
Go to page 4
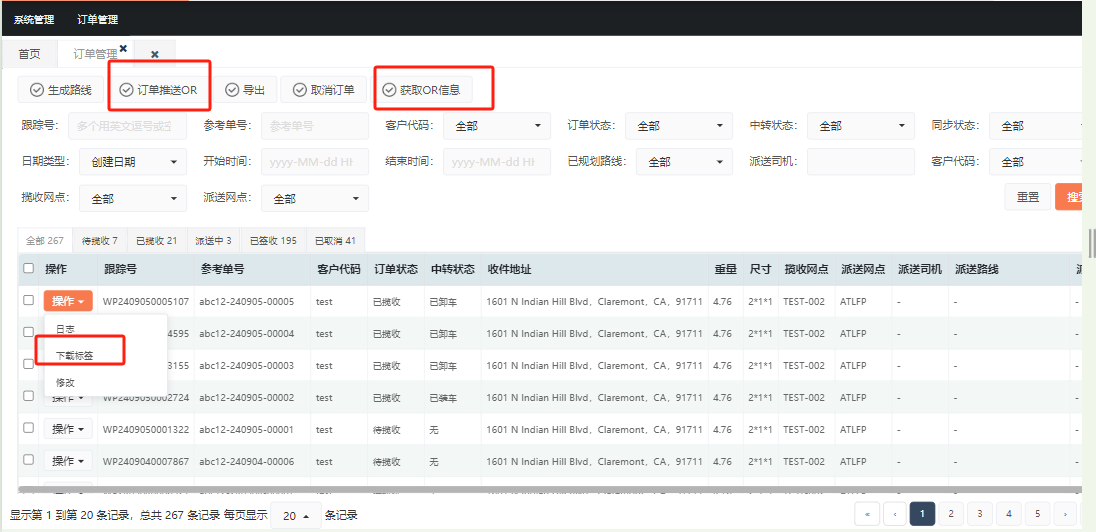click(1009, 514)
